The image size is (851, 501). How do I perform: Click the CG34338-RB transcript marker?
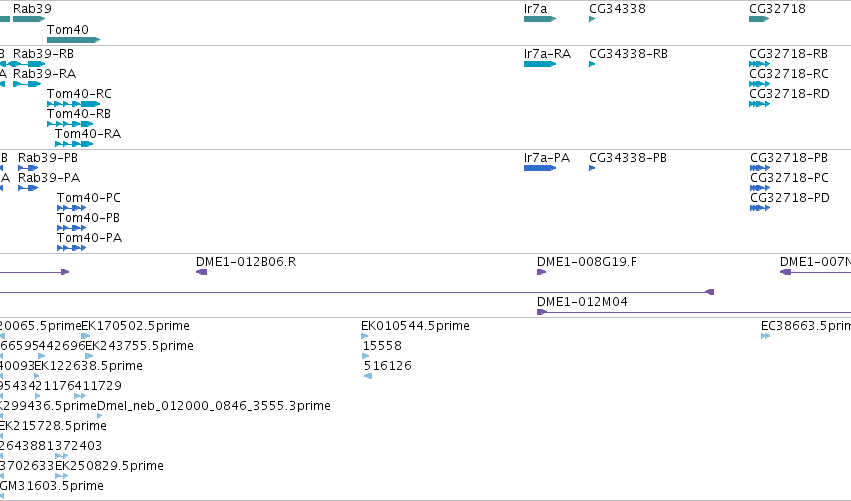(592, 64)
